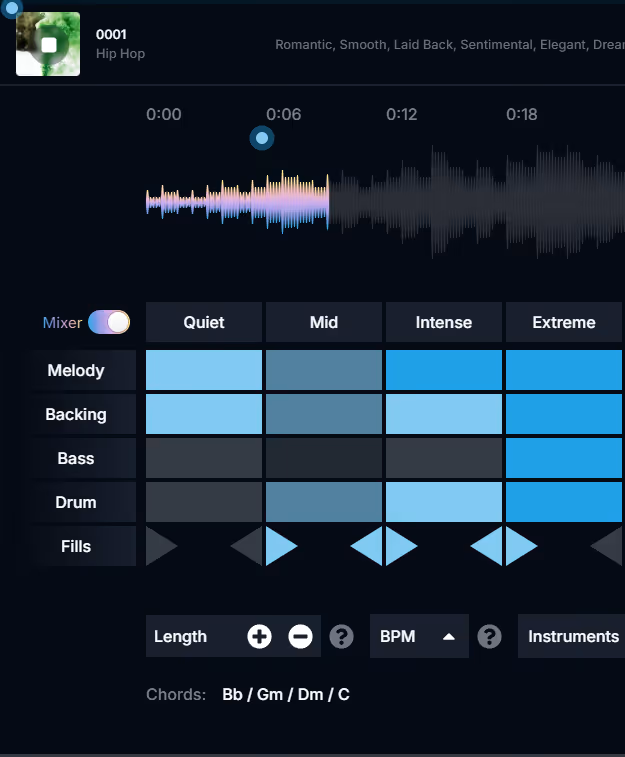
Task: Move the waveform playhead handle
Action: [262, 138]
